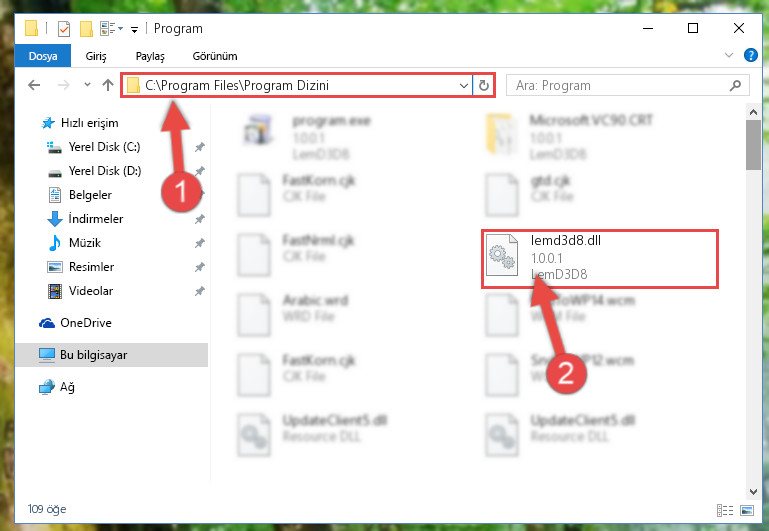Select the lemd3d8.dll file

[x=599, y=258]
